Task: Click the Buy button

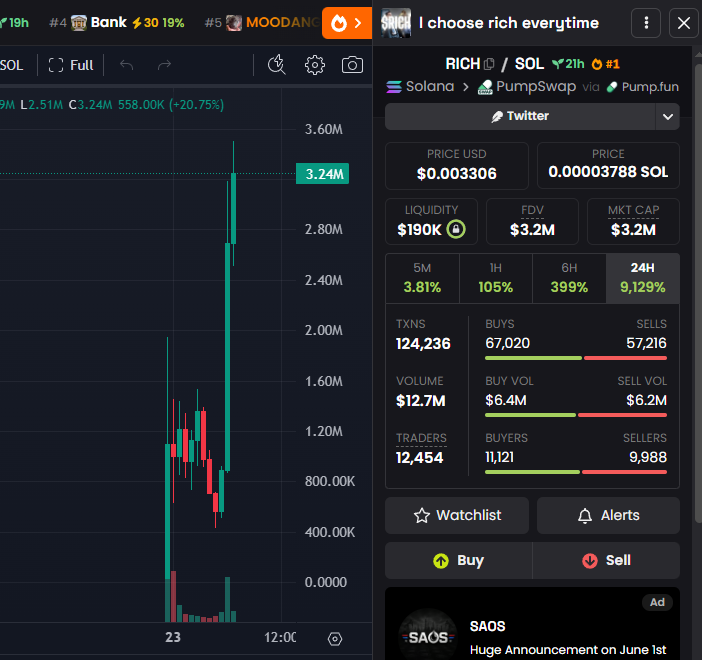Action: tap(458, 561)
